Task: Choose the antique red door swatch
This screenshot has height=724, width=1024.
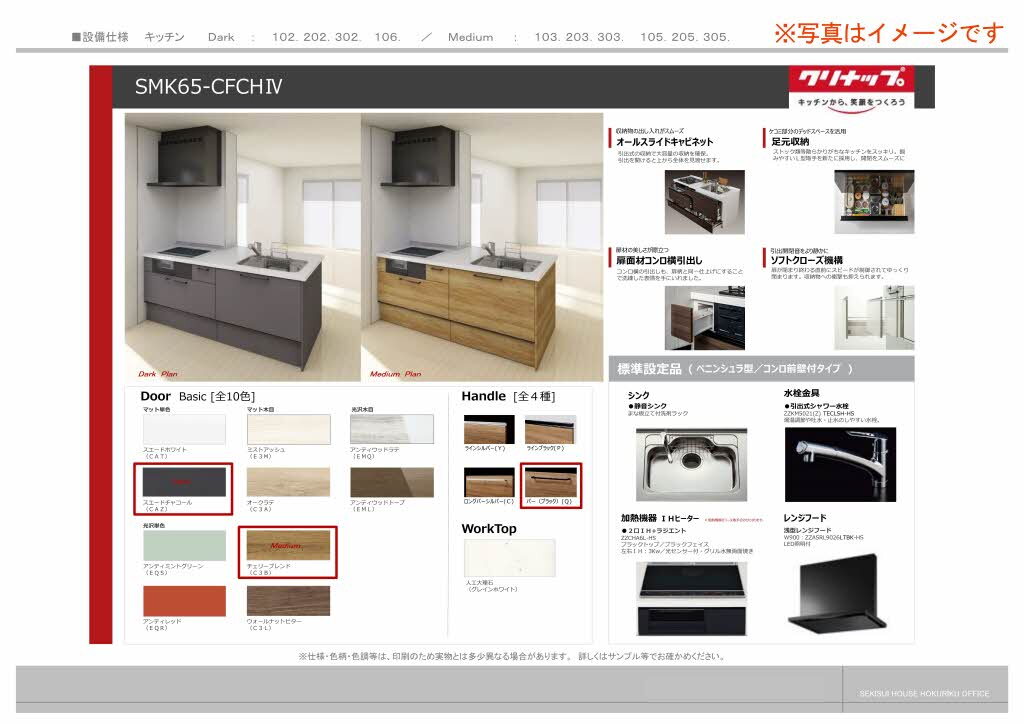Action: click(184, 601)
